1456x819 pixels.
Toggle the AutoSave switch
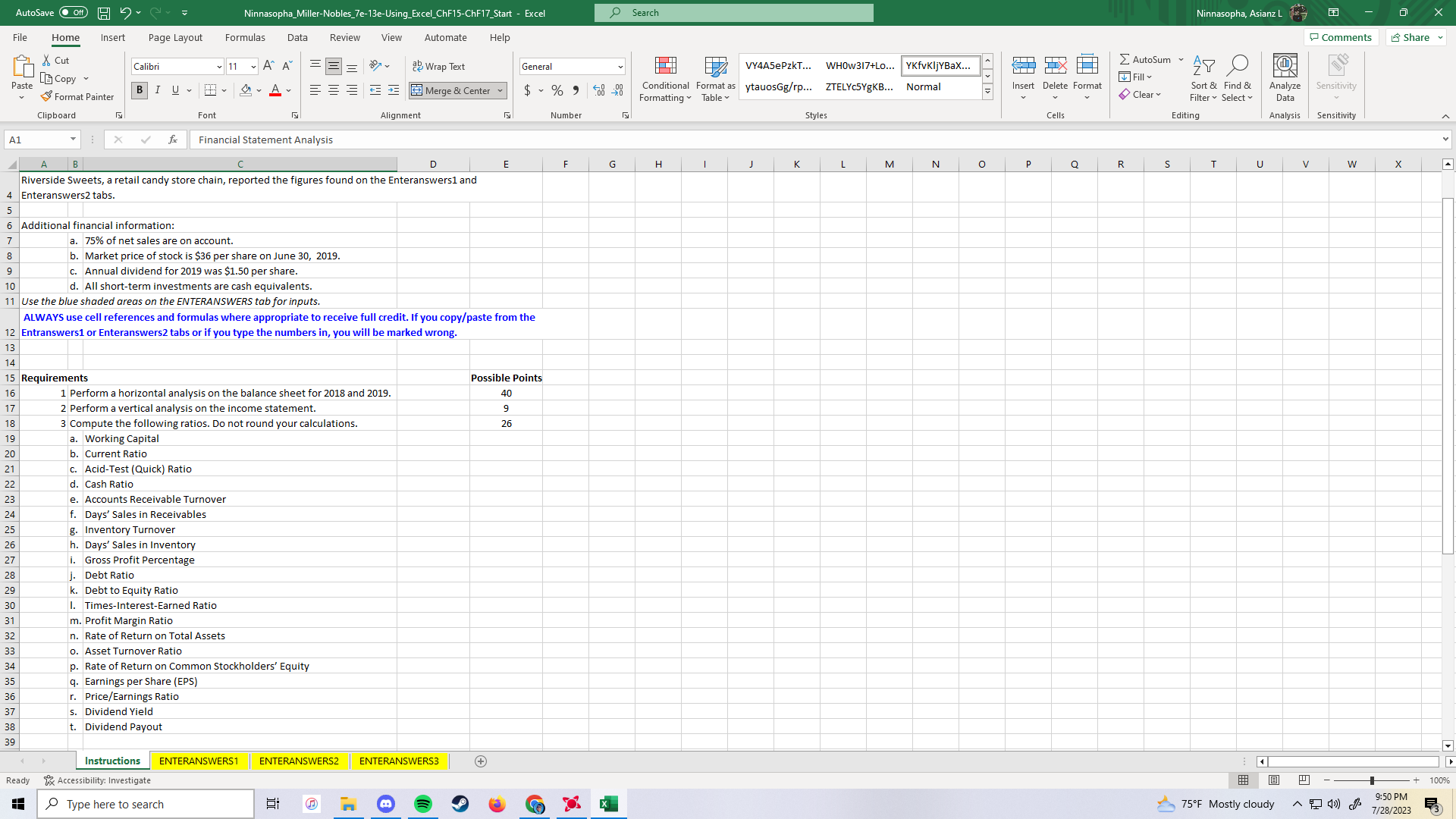pyautogui.click(x=73, y=13)
